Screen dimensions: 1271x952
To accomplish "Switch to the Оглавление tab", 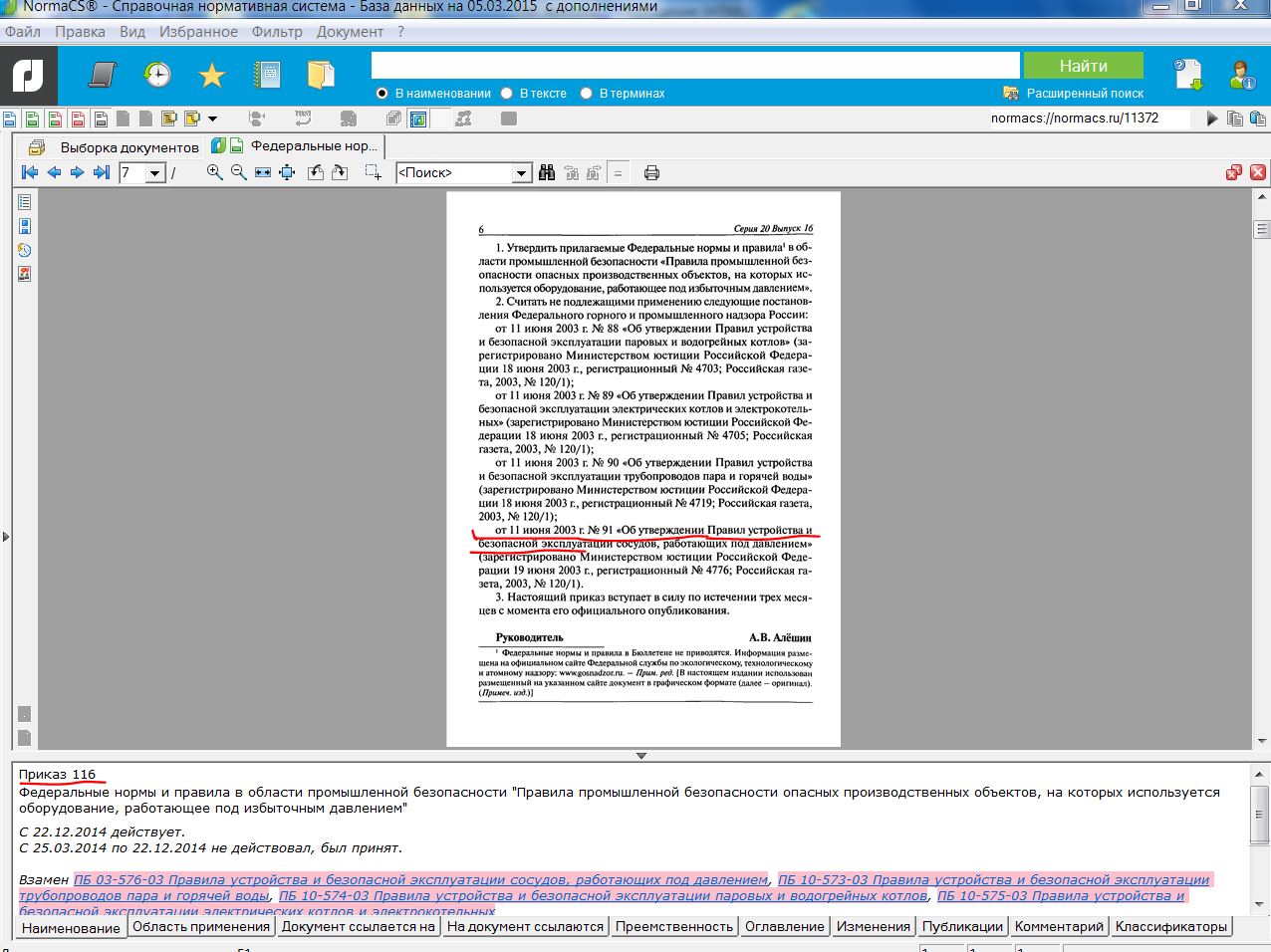I will (x=785, y=926).
